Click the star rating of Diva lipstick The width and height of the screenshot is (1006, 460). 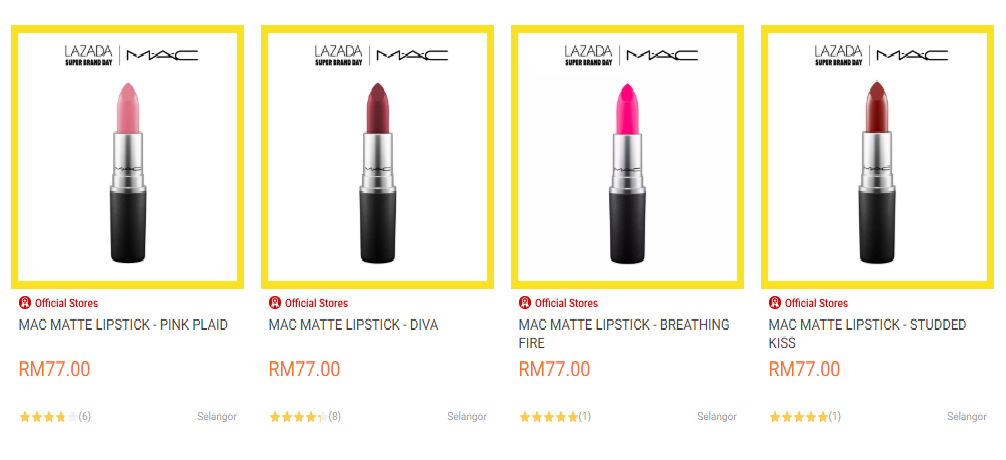point(298,417)
